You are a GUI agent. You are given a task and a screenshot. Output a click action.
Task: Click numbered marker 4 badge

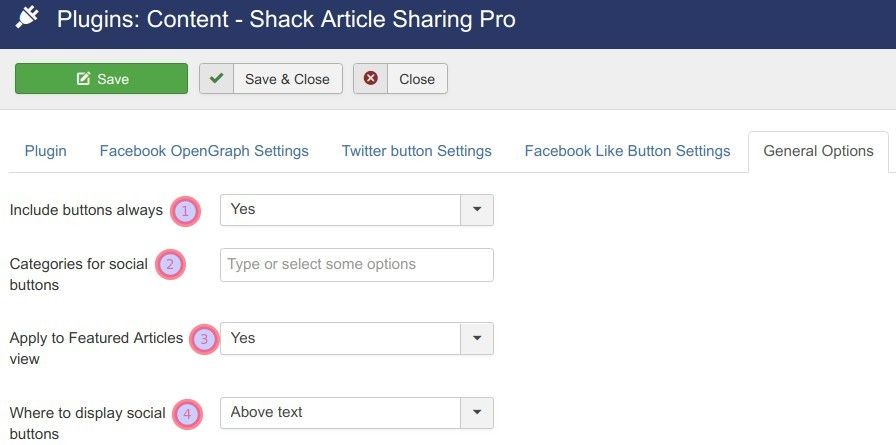click(x=187, y=414)
